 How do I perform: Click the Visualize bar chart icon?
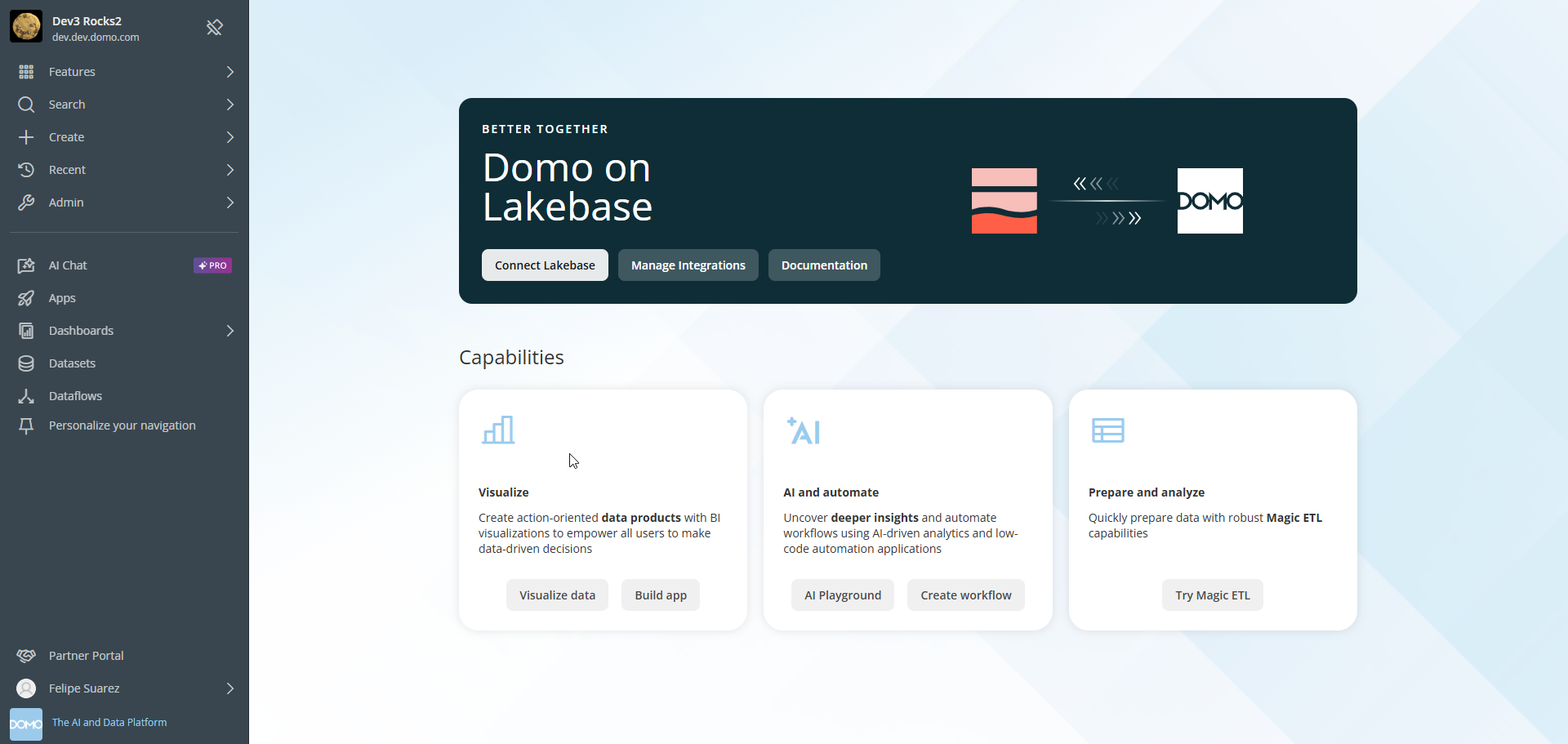tap(498, 430)
